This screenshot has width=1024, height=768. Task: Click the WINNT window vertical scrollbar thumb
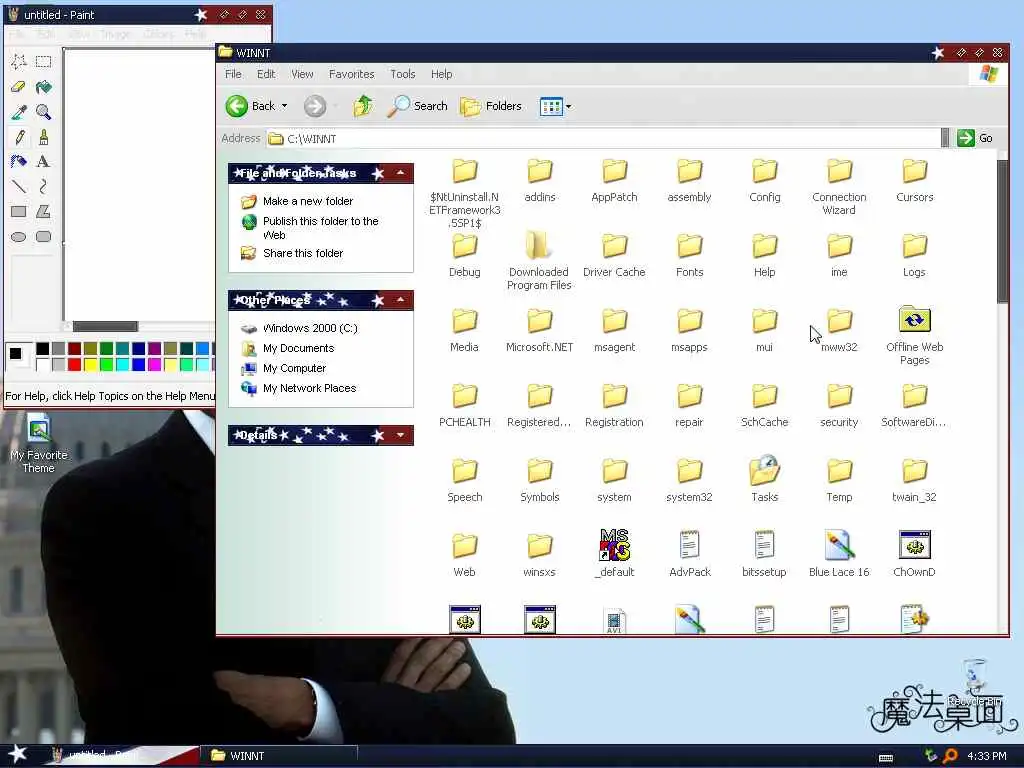click(1002, 231)
